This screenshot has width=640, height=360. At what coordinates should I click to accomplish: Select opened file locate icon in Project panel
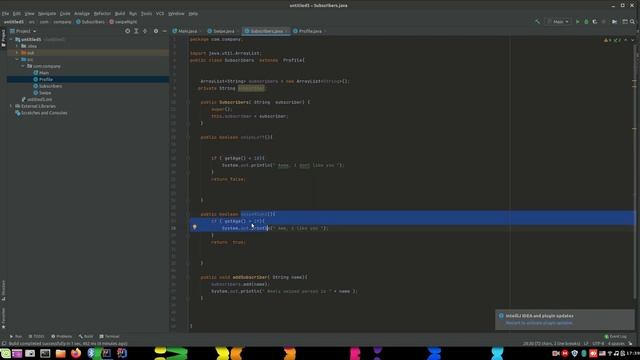(x=128, y=31)
